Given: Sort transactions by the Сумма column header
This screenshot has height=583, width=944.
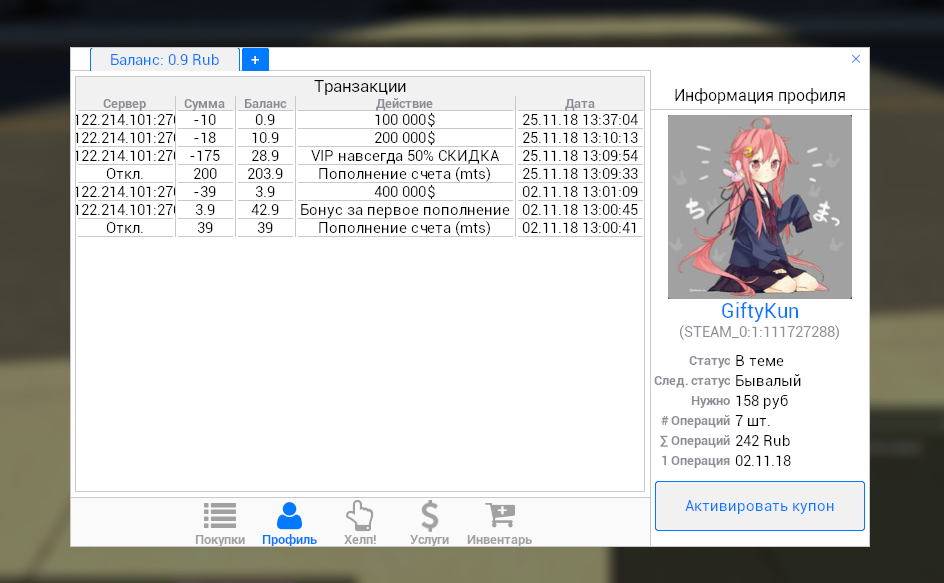Looking at the screenshot, I should click(x=205, y=104).
